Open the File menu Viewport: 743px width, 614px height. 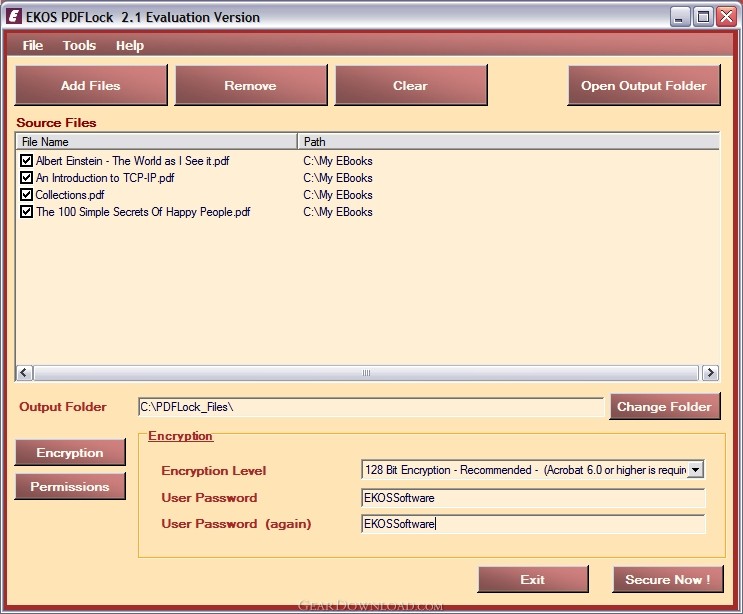pyautogui.click(x=33, y=45)
